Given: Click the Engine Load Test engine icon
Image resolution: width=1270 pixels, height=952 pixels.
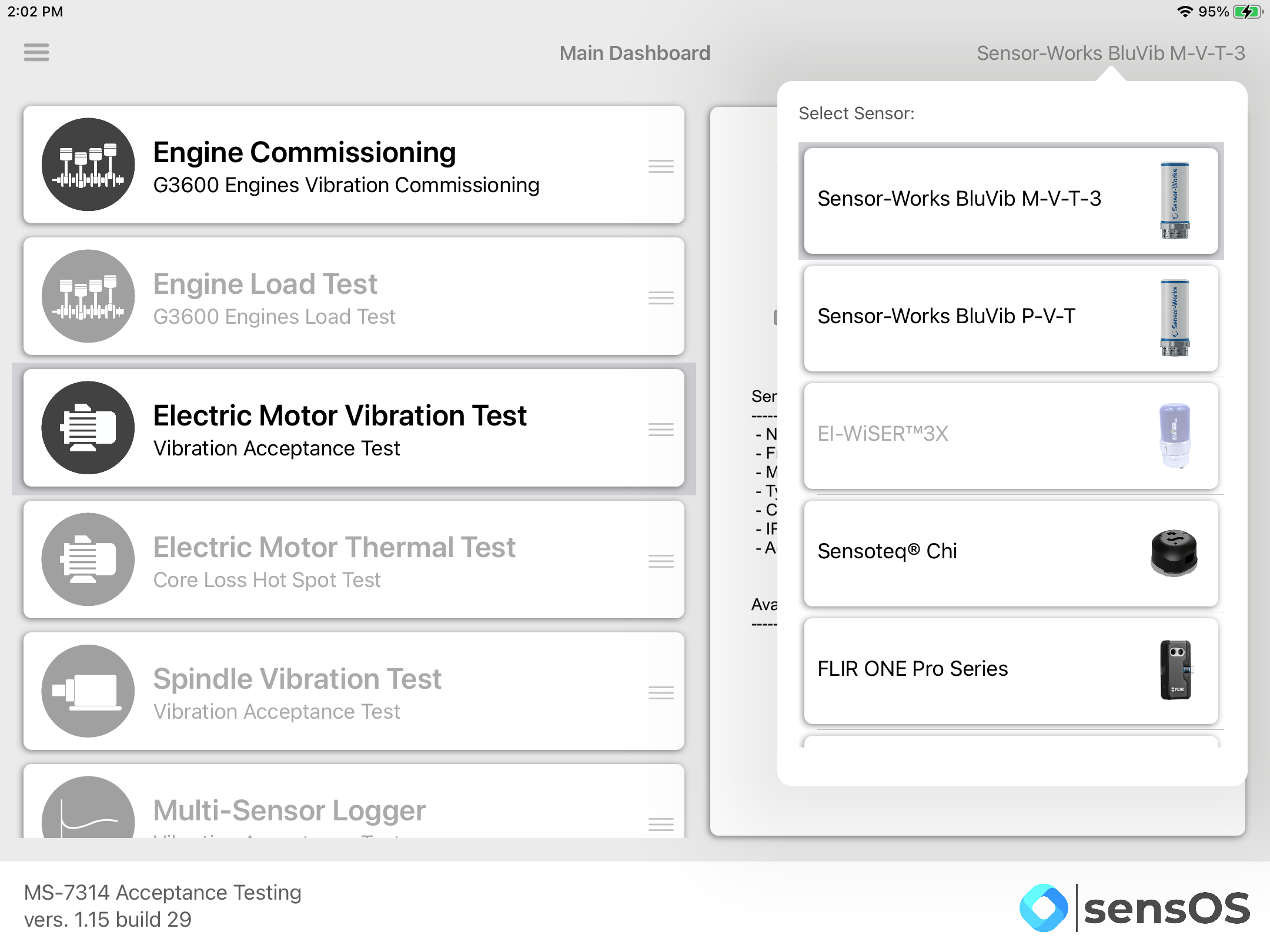Looking at the screenshot, I should tap(88, 296).
